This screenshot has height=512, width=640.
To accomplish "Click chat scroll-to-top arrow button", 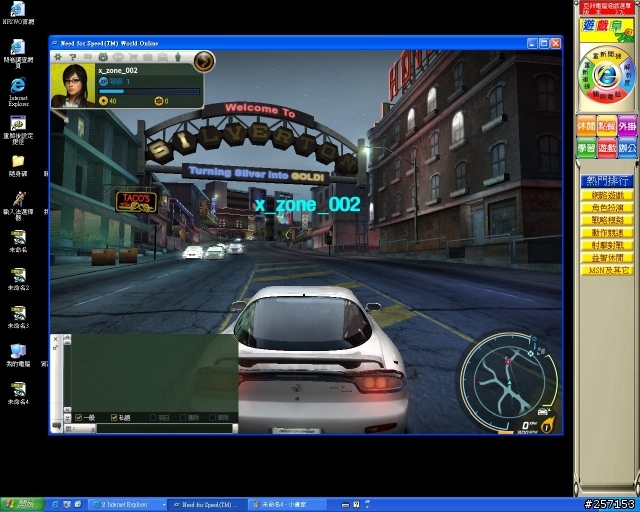I will coord(67,337).
